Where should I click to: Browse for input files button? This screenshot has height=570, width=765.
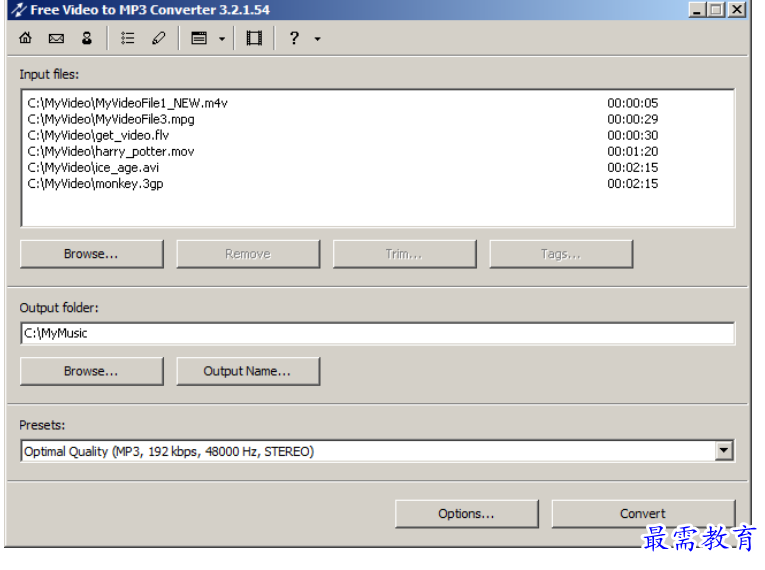92,254
